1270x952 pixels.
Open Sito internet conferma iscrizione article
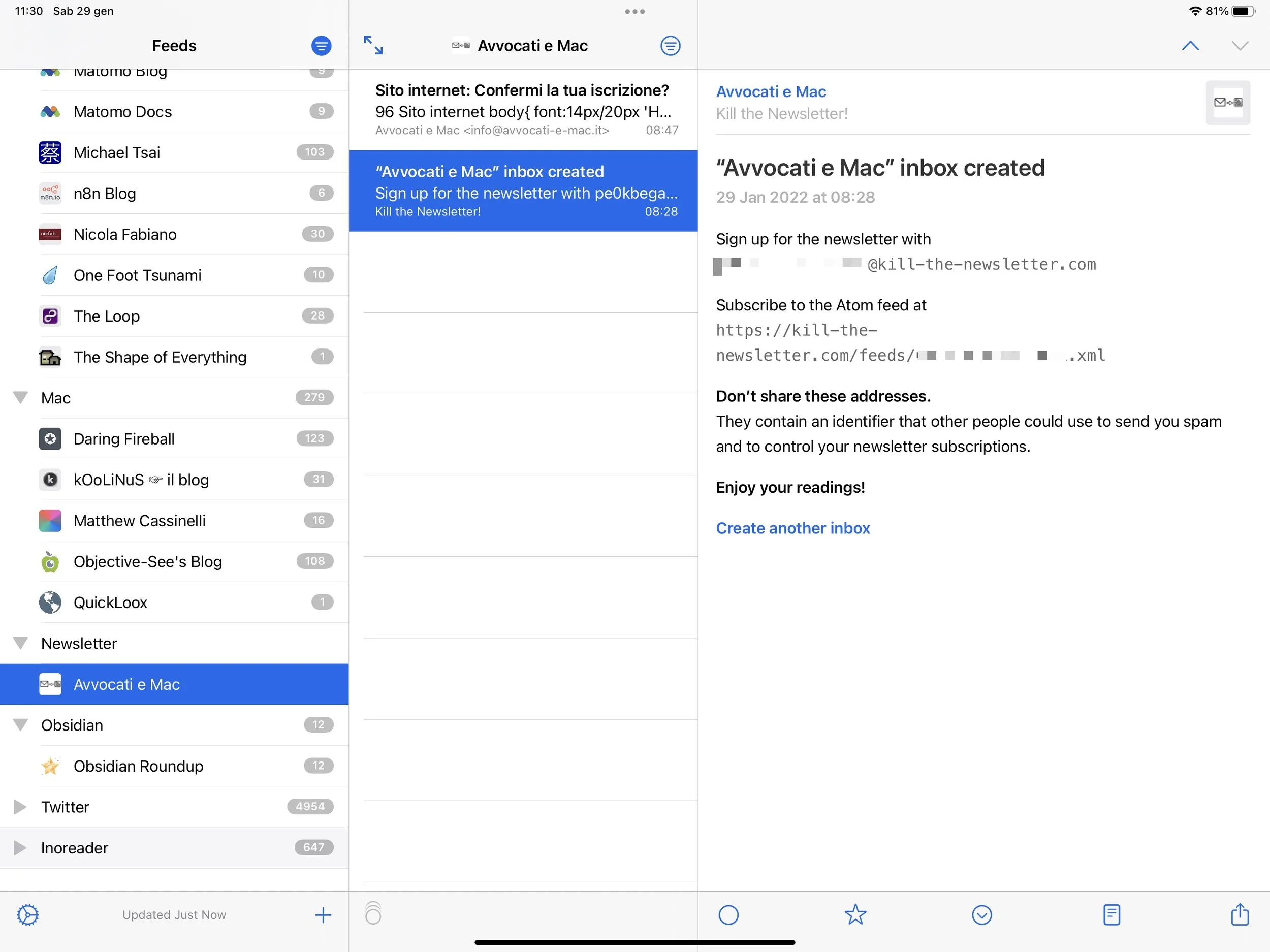522,109
